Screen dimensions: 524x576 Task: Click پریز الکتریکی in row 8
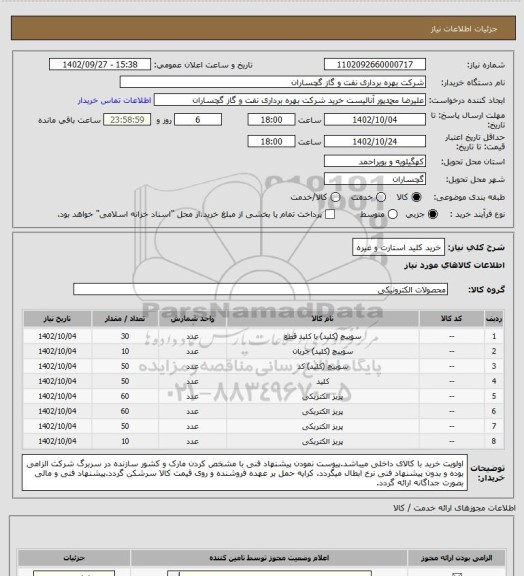pyautogui.click(x=323, y=442)
